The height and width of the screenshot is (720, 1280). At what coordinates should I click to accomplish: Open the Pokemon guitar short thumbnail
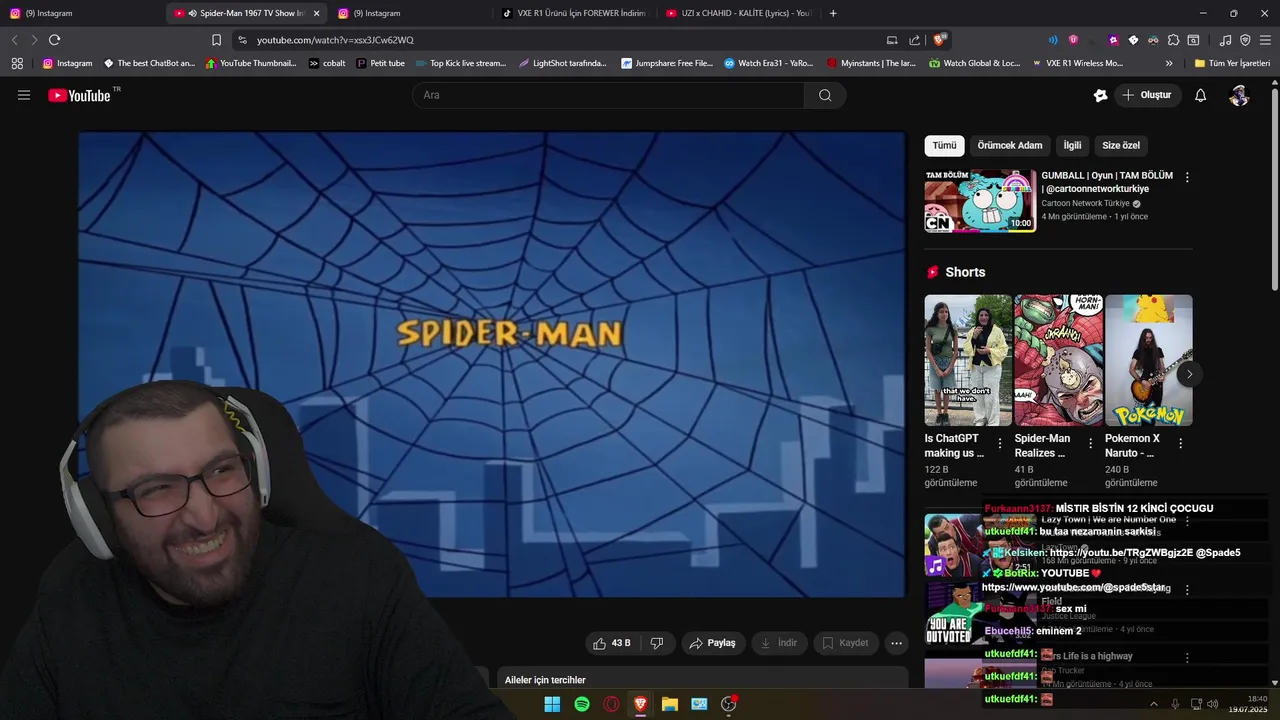point(1148,360)
